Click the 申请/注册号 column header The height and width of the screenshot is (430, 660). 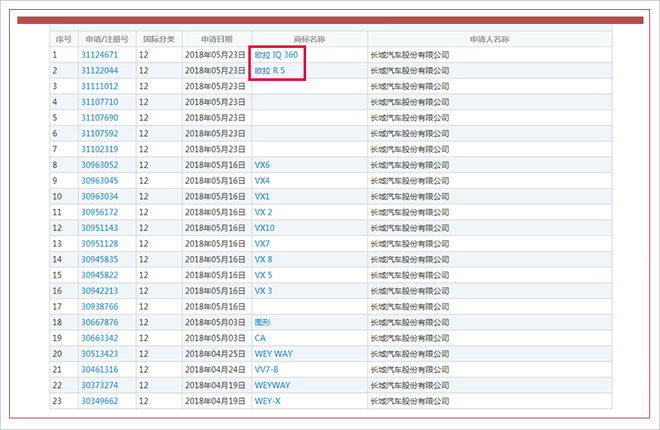coord(107,39)
